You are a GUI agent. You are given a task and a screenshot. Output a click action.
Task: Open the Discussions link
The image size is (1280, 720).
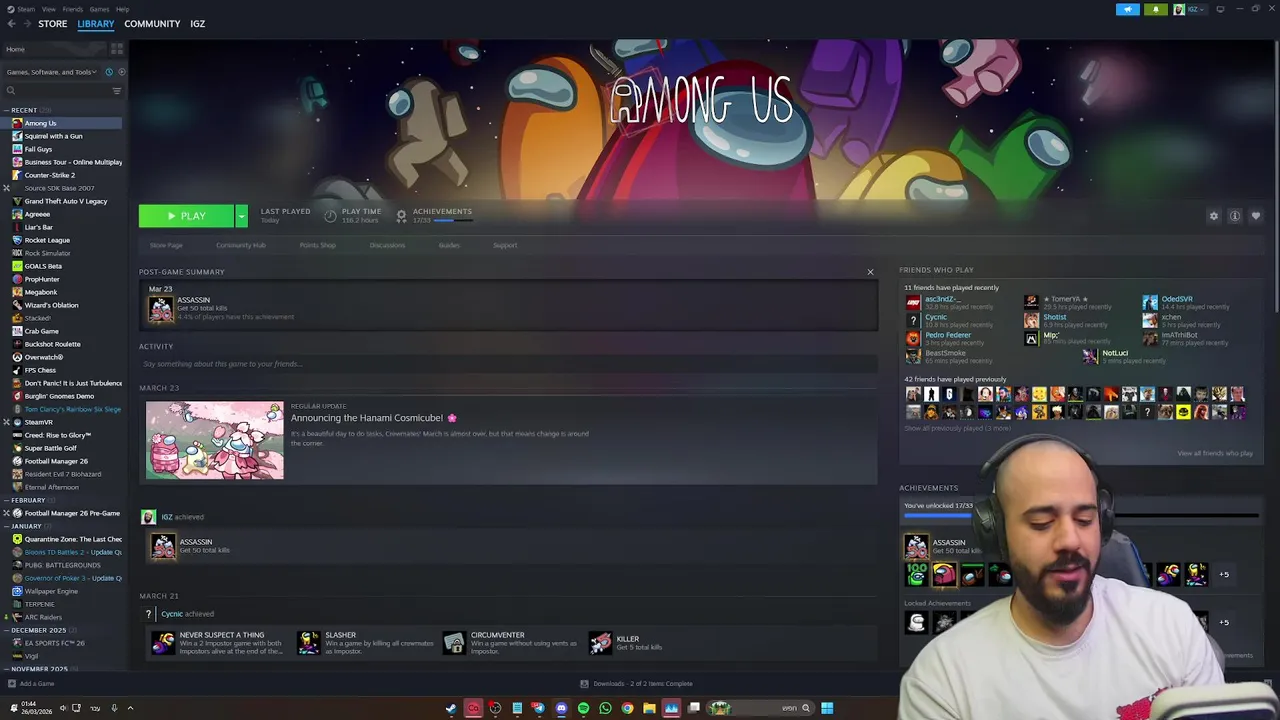click(387, 245)
